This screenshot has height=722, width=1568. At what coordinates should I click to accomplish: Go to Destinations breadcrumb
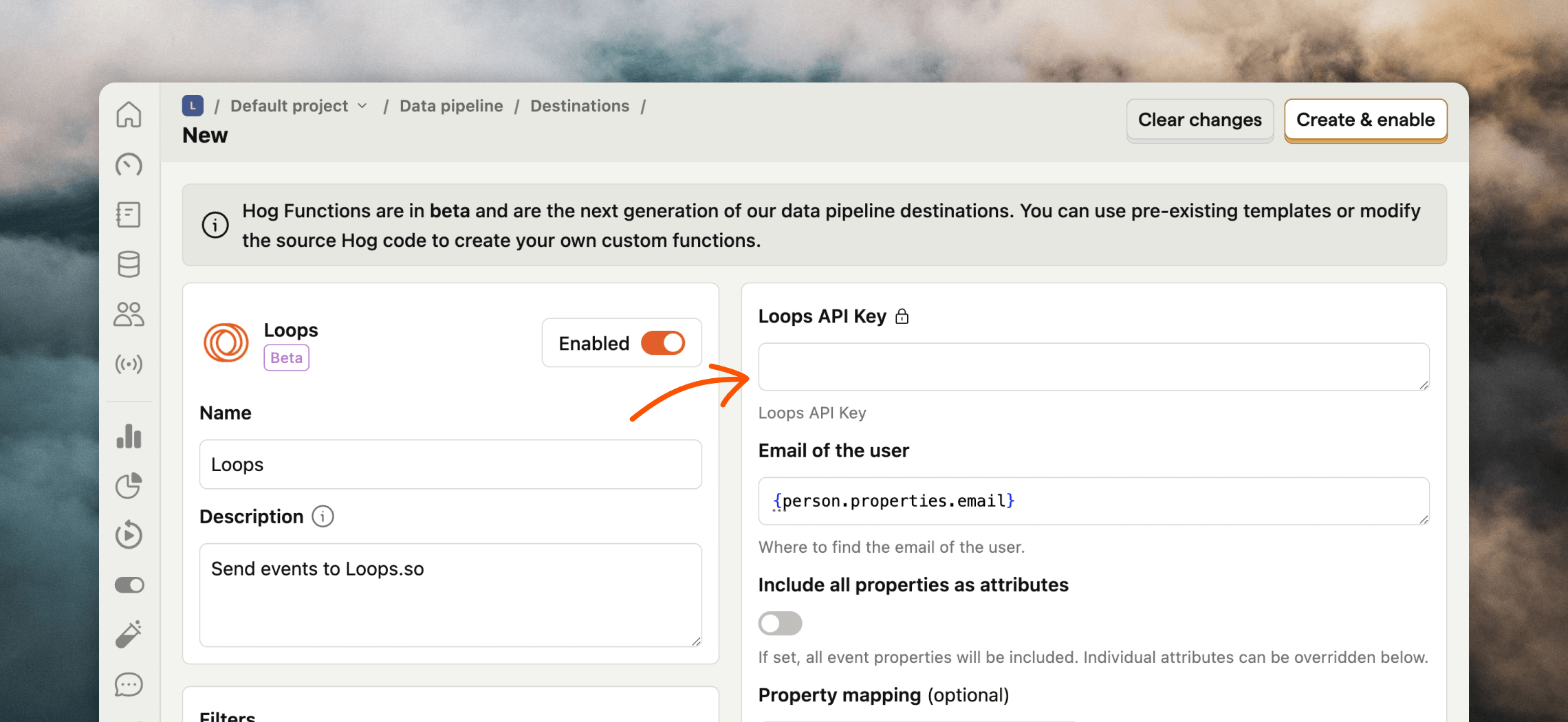click(580, 106)
